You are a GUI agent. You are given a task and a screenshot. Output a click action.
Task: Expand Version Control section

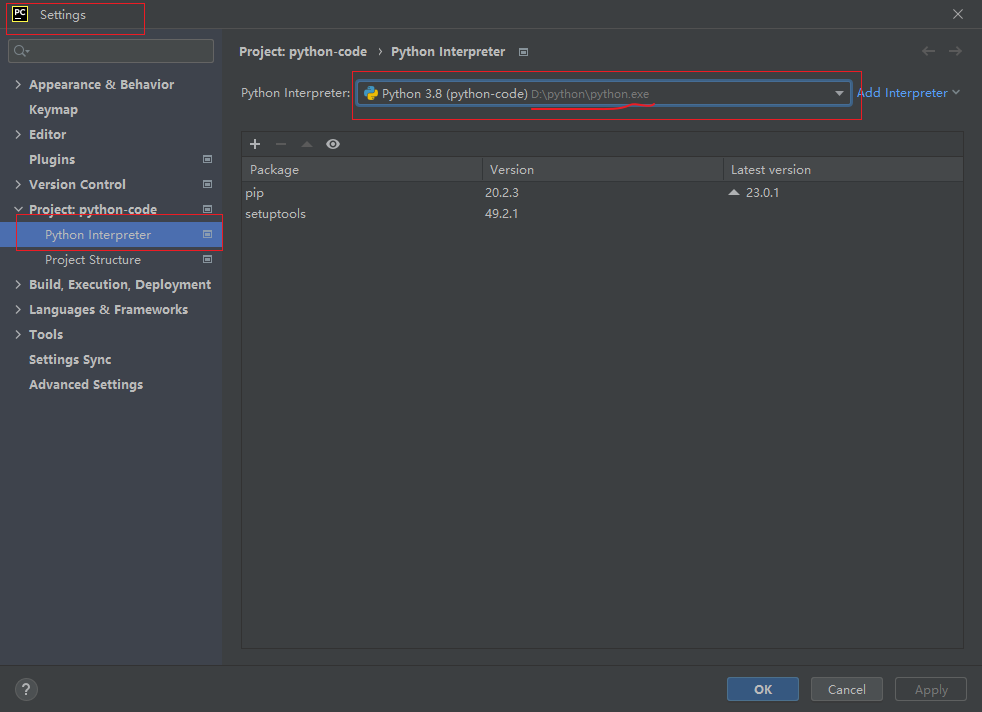(18, 185)
